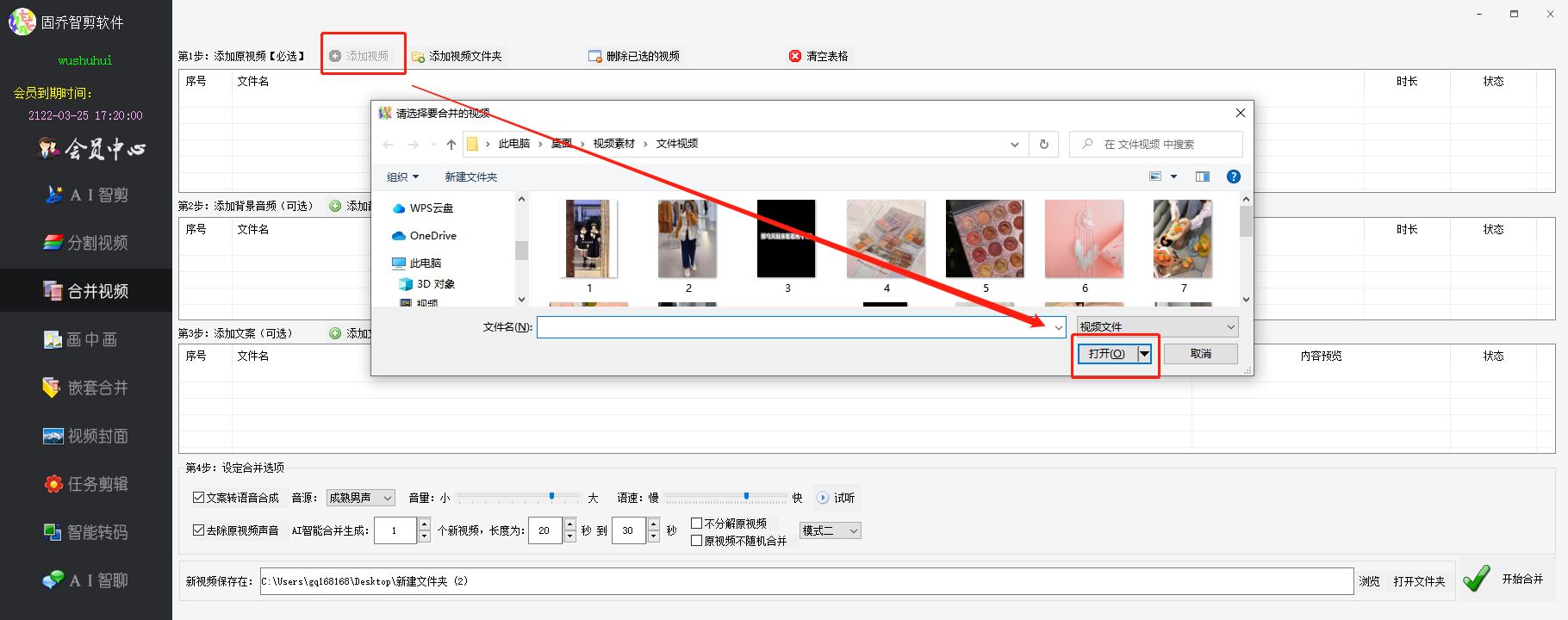This screenshot has height=620, width=1568.
Task: Open the 模式二 mode dropdown
Action: coord(830,530)
